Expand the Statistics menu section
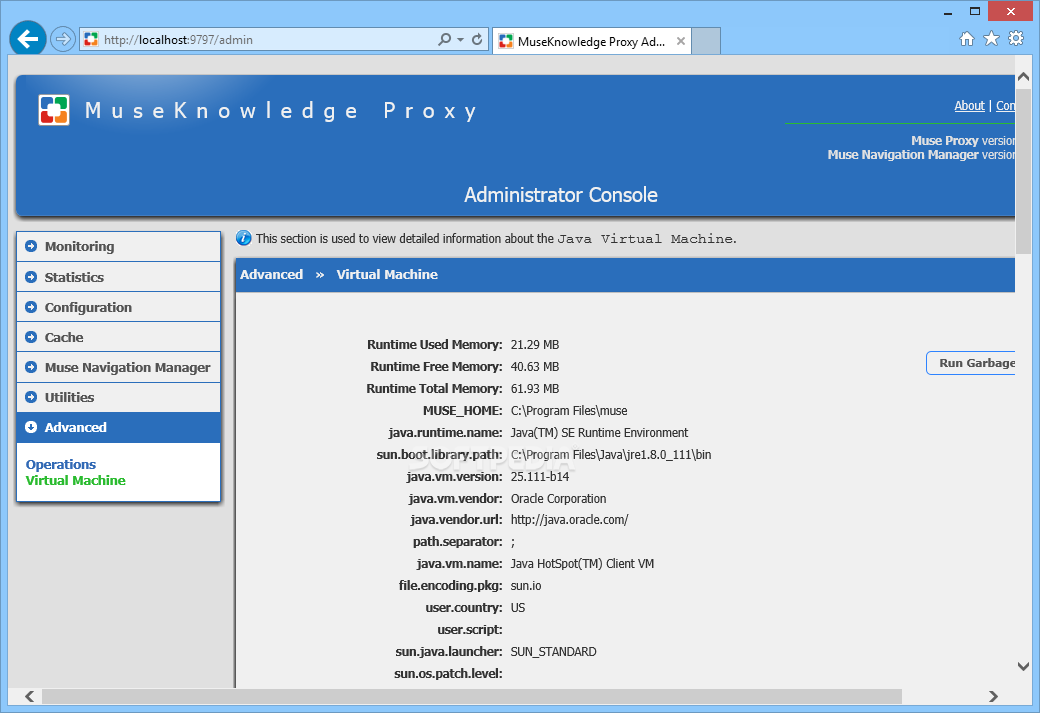The width and height of the screenshot is (1040, 713). coord(119,277)
